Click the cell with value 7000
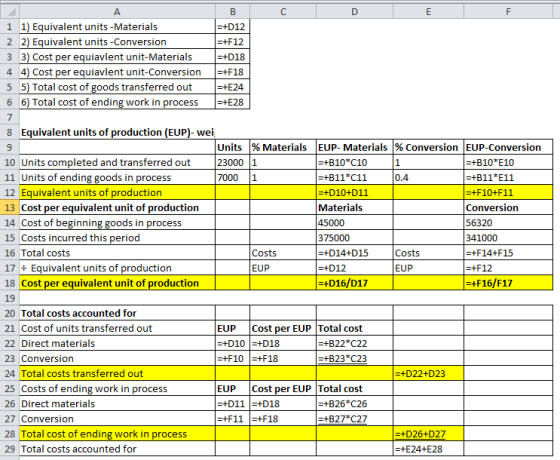This screenshot has height=460, width=560. (x=232, y=178)
